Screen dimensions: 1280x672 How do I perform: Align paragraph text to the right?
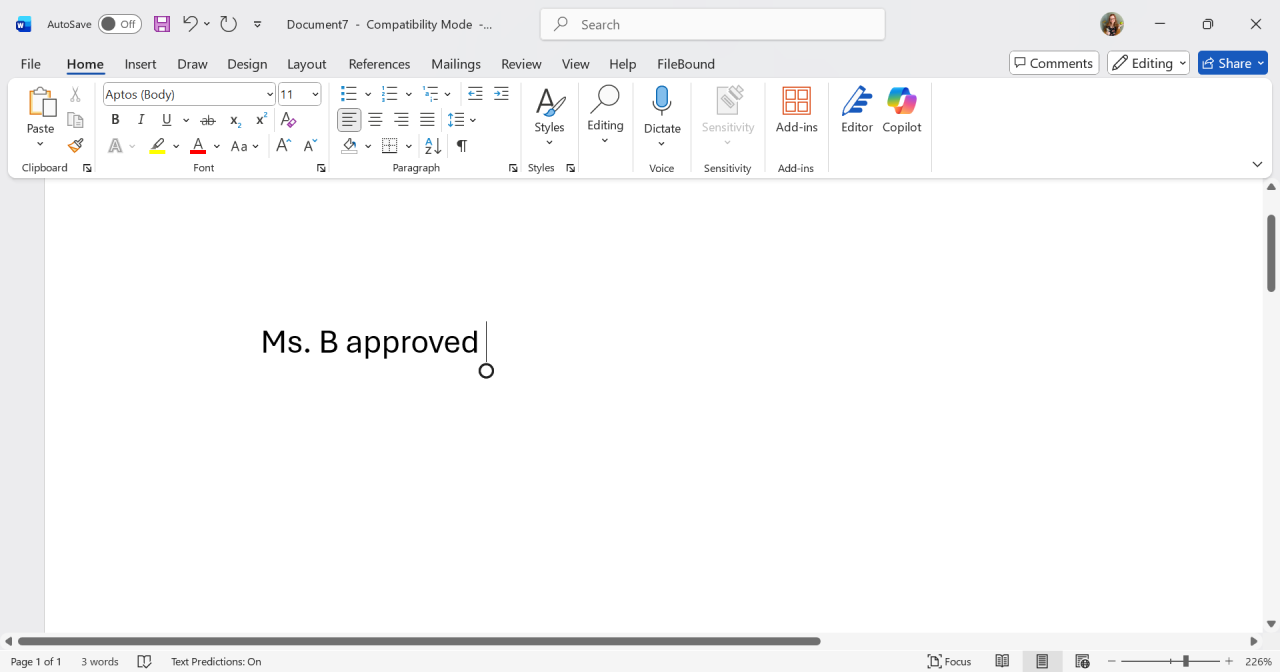tap(401, 120)
